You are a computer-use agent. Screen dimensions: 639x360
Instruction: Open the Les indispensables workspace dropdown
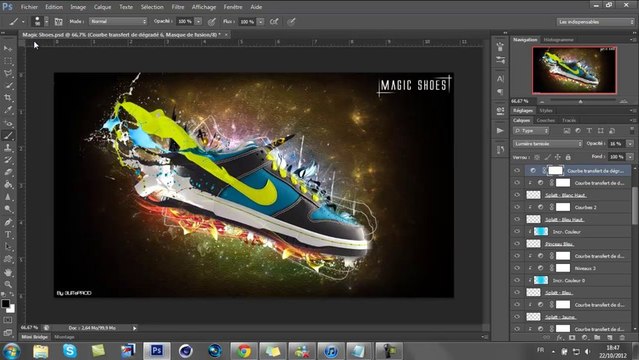[x=595, y=22]
